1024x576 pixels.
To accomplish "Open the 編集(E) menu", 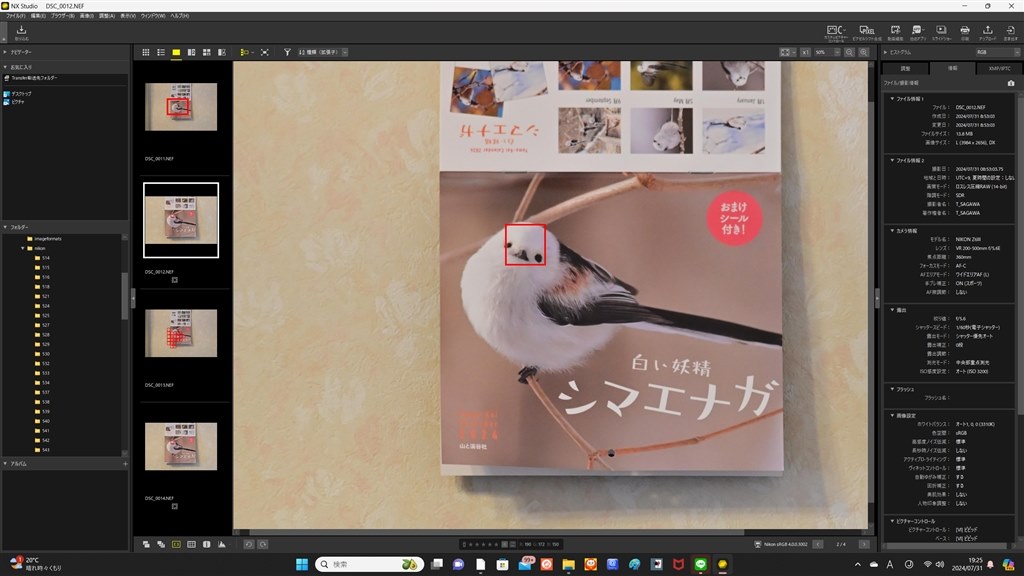I will pyautogui.click(x=39, y=16).
